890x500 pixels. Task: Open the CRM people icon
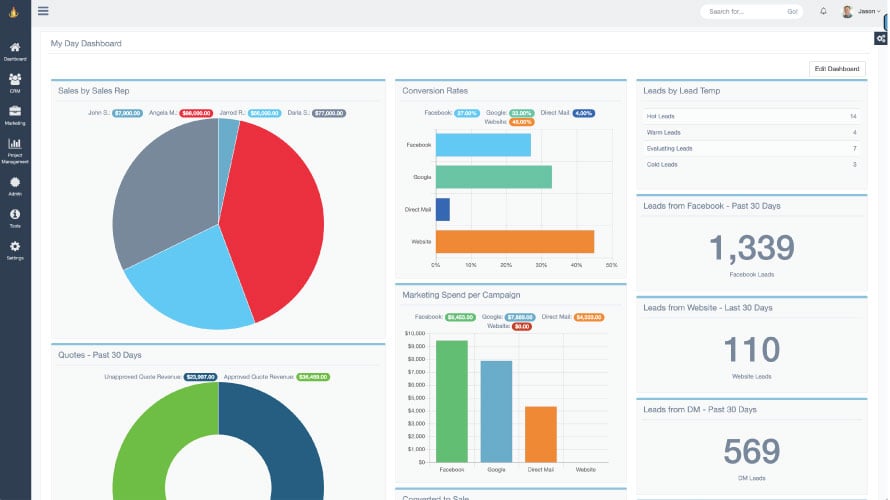click(x=15, y=79)
